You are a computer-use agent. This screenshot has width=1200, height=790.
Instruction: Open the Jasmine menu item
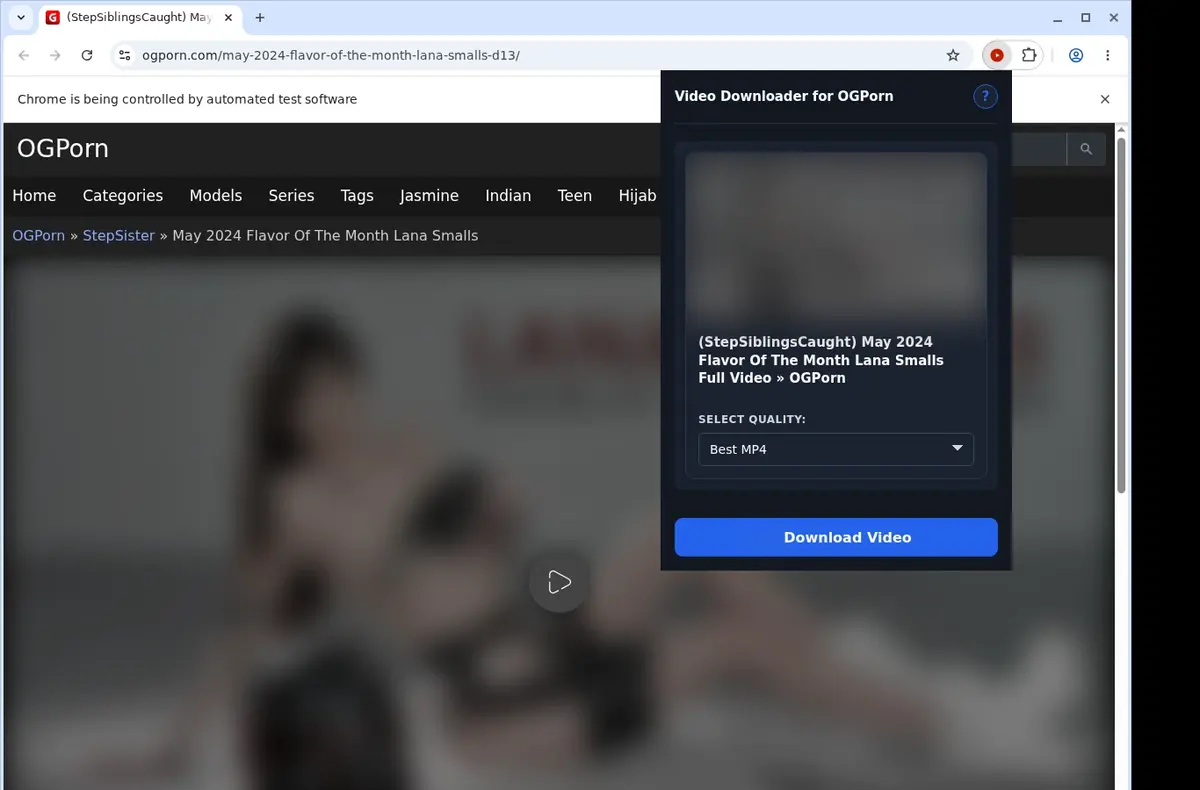tap(429, 196)
